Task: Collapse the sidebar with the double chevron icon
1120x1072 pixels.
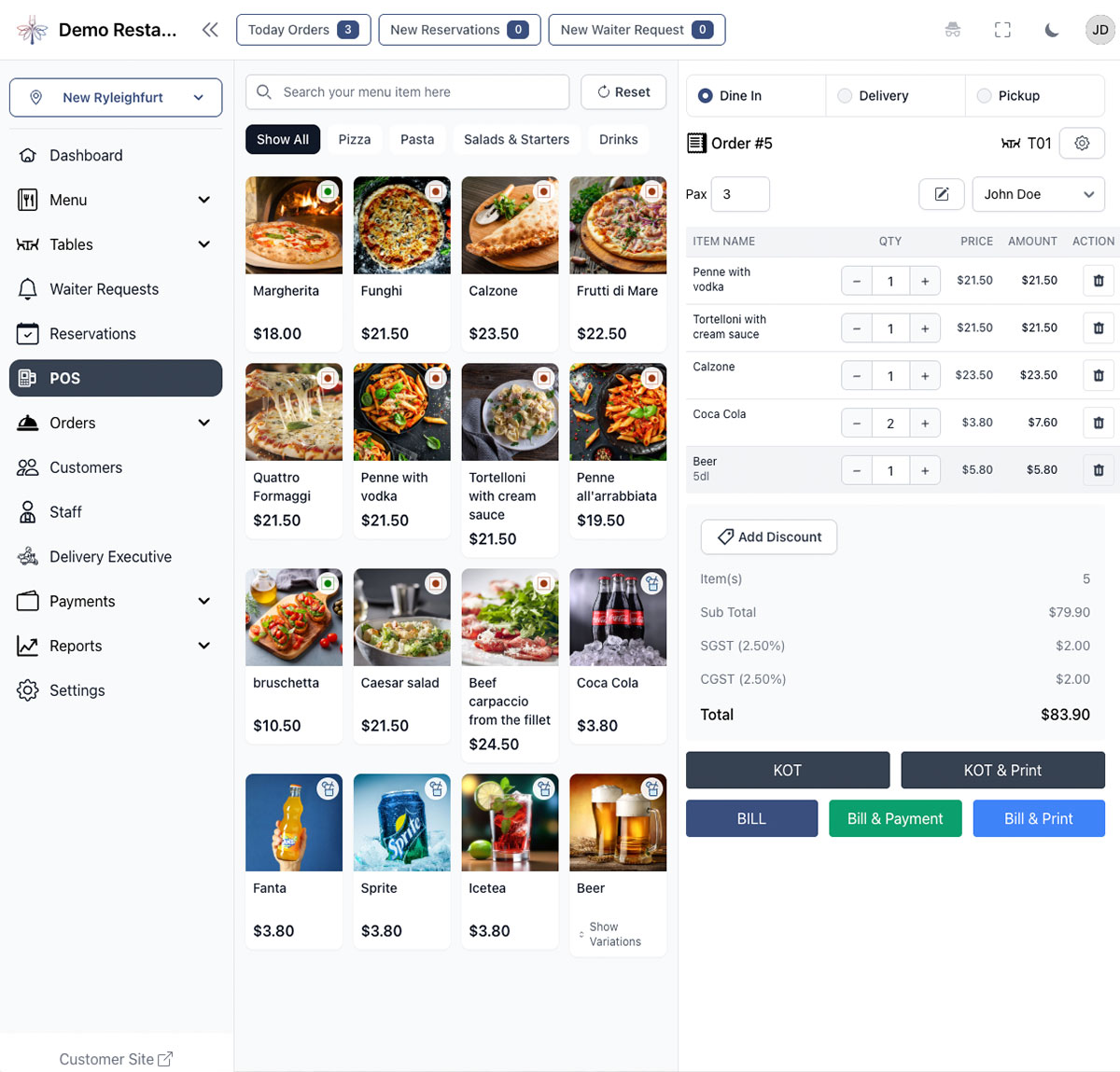Action: pos(210,30)
